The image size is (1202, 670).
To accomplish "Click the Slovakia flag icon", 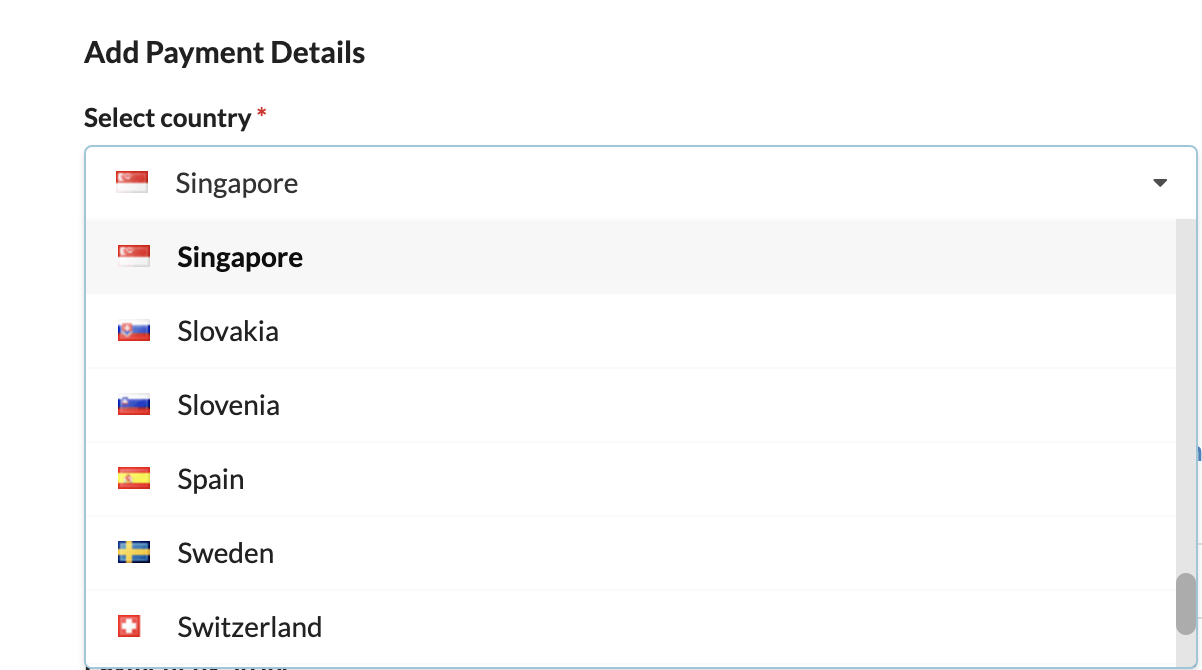I will click(x=134, y=331).
